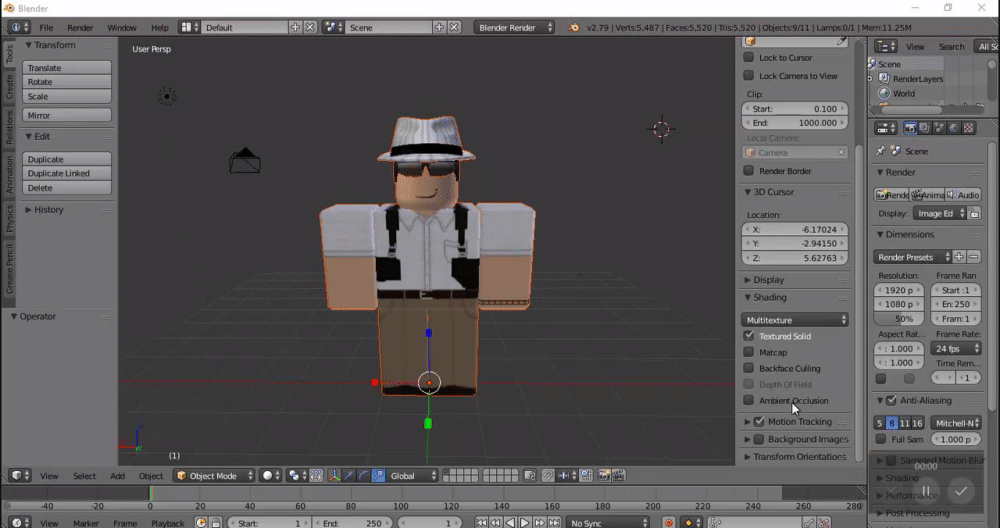Screen dimensions: 1000x528
Task: Enable the Background Images checkbox
Action: click(759, 439)
